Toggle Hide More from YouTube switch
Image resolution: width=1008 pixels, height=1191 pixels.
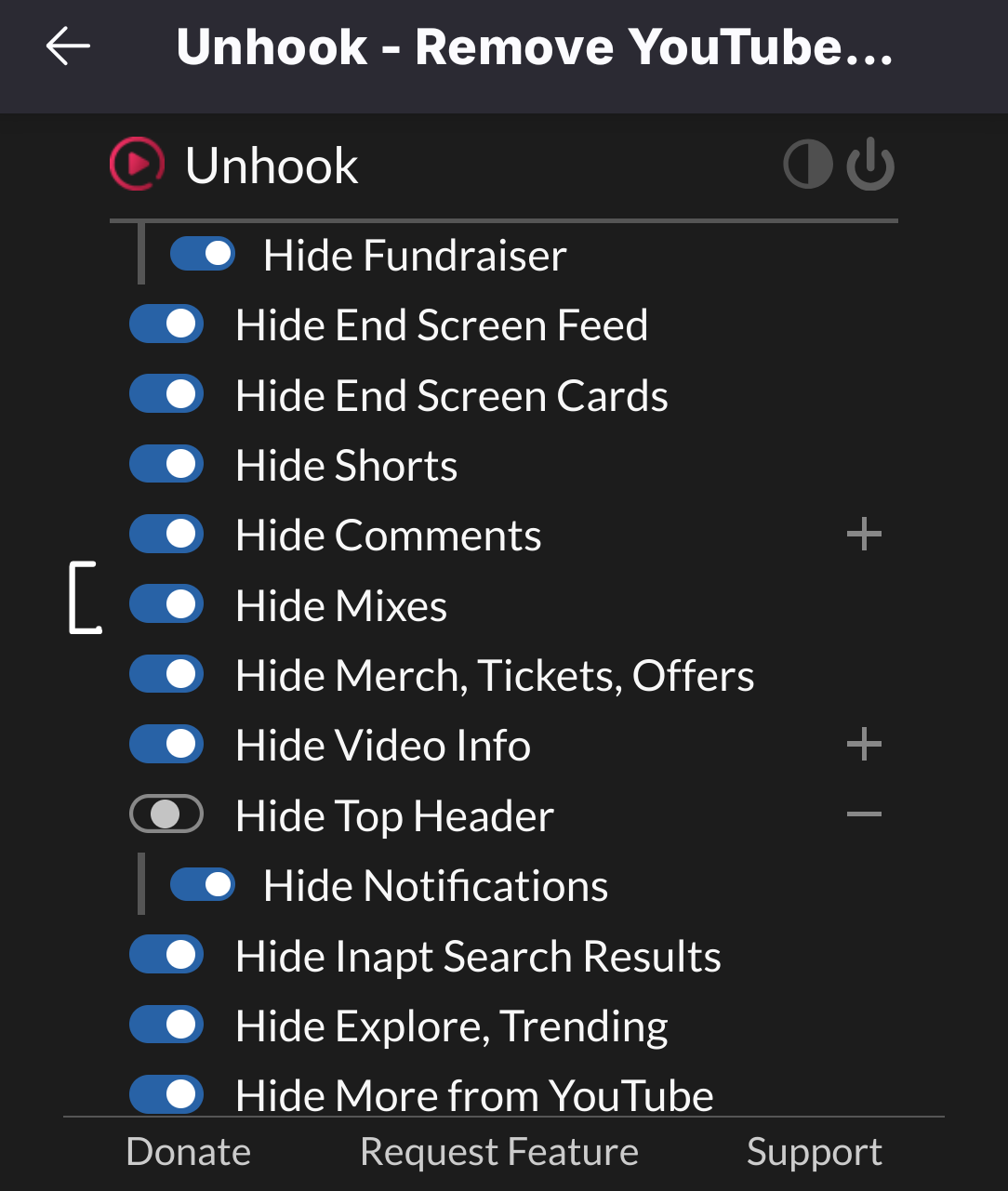click(x=166, y=1094)
